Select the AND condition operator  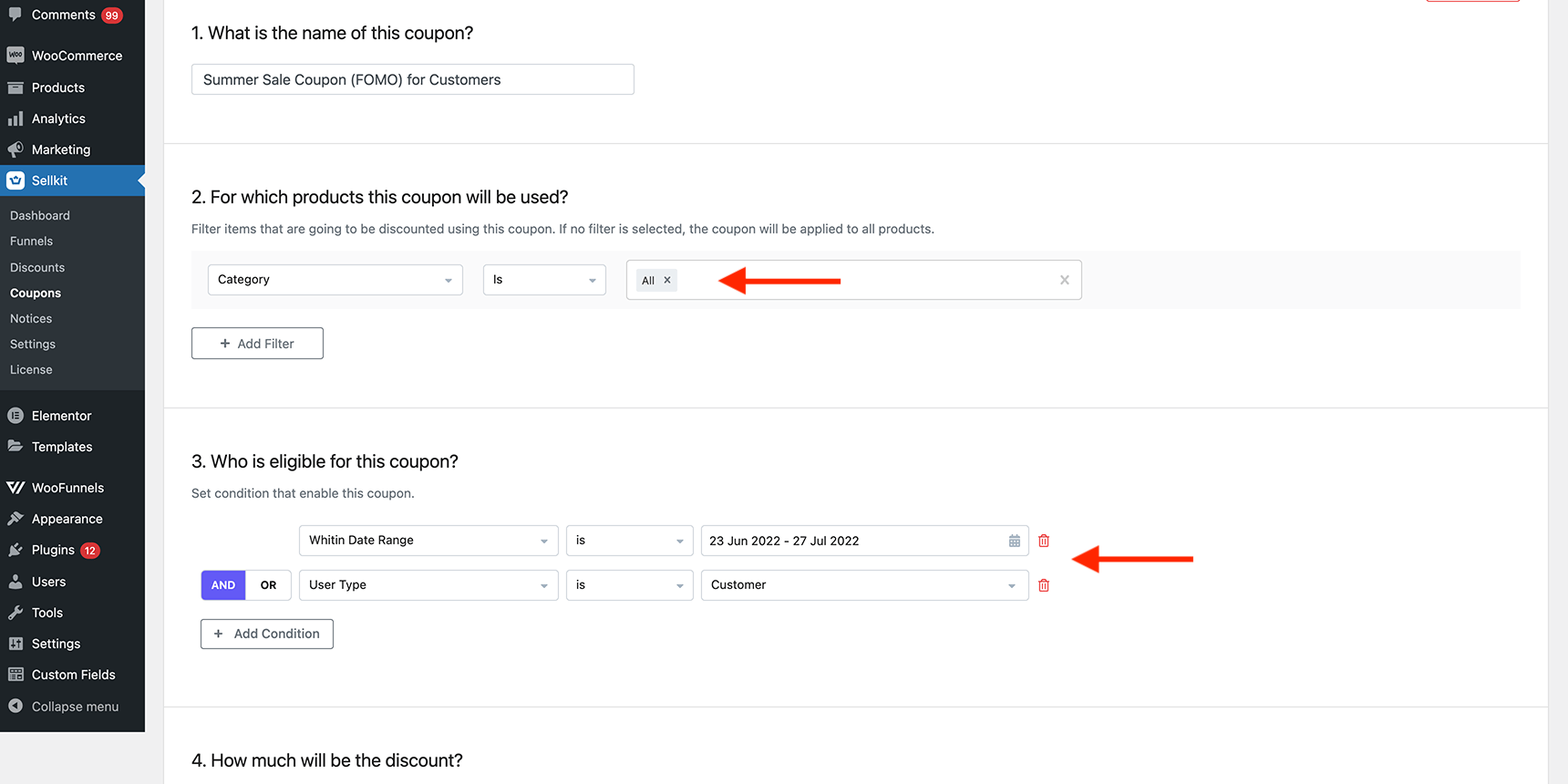click(x=223, y=585)
